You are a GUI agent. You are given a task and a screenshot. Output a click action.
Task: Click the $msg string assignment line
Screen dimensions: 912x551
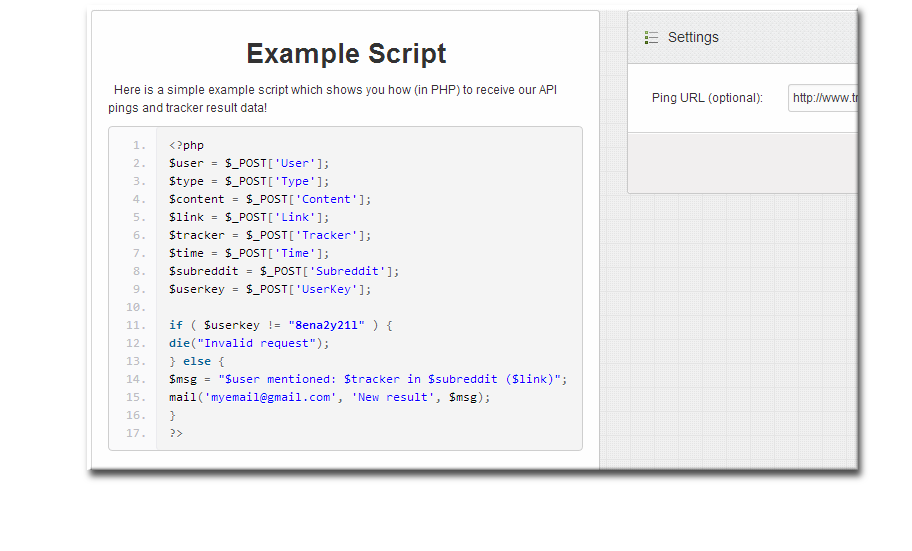coord(367,379)
